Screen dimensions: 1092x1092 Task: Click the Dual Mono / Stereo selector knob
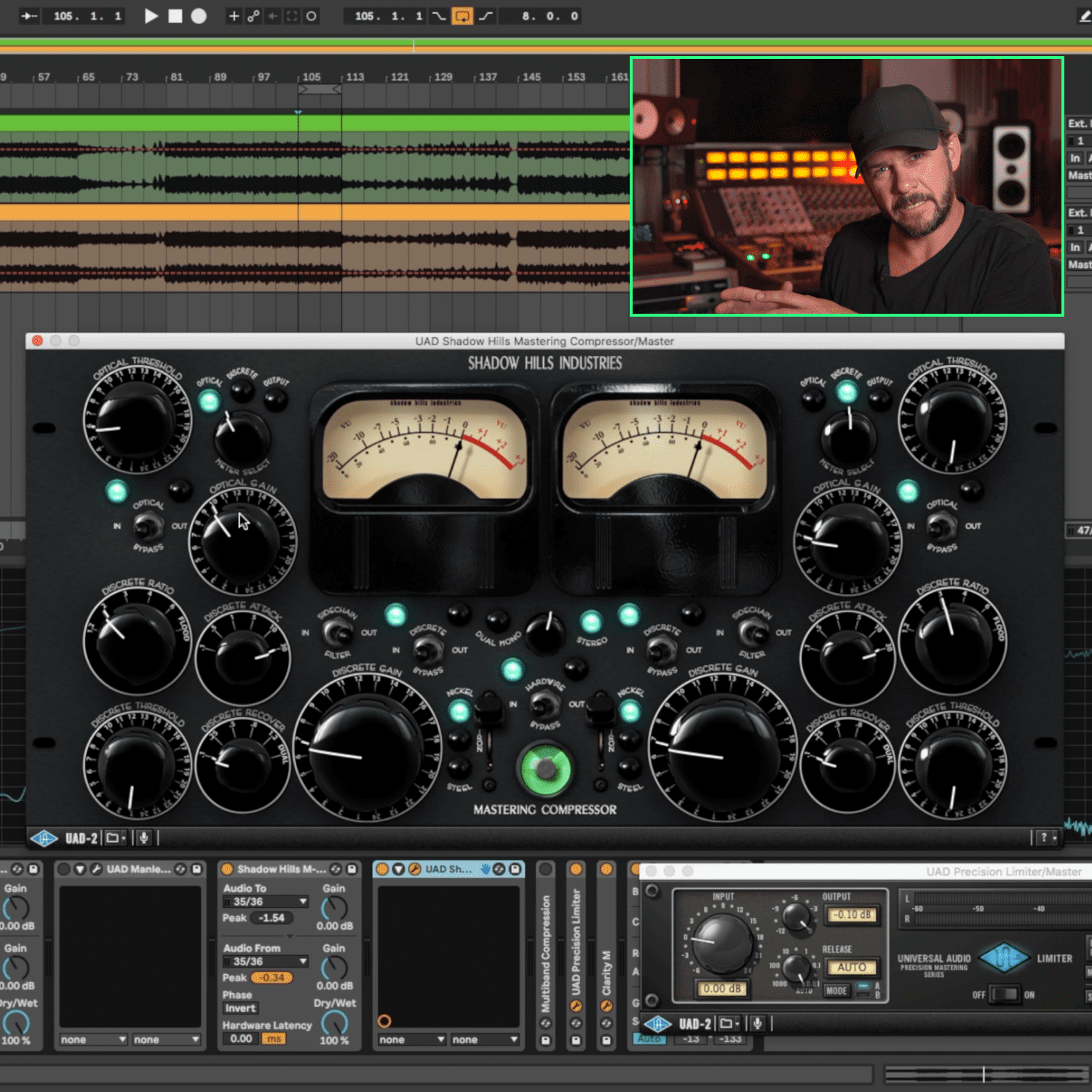(545, 632)
